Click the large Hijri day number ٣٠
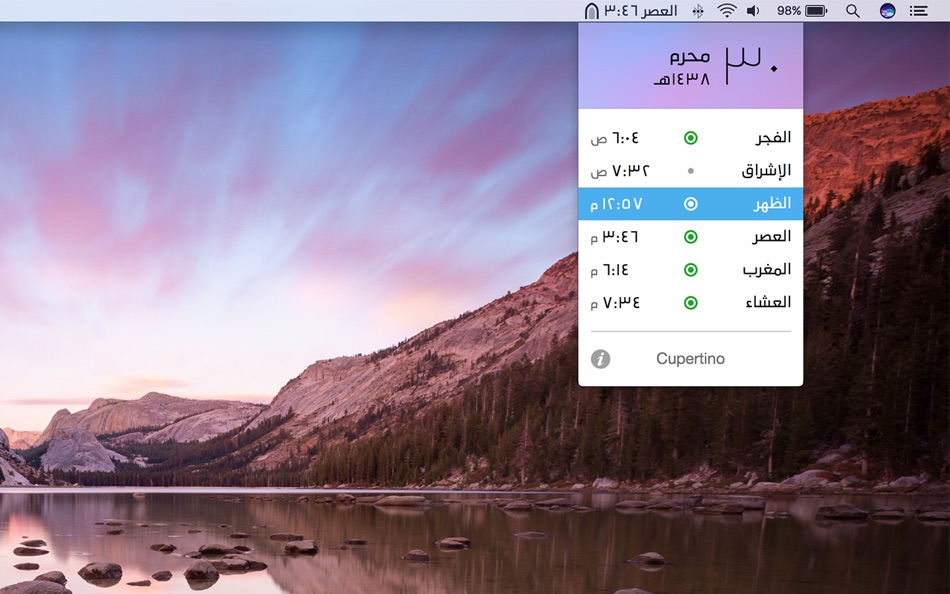 coord(751,67)
